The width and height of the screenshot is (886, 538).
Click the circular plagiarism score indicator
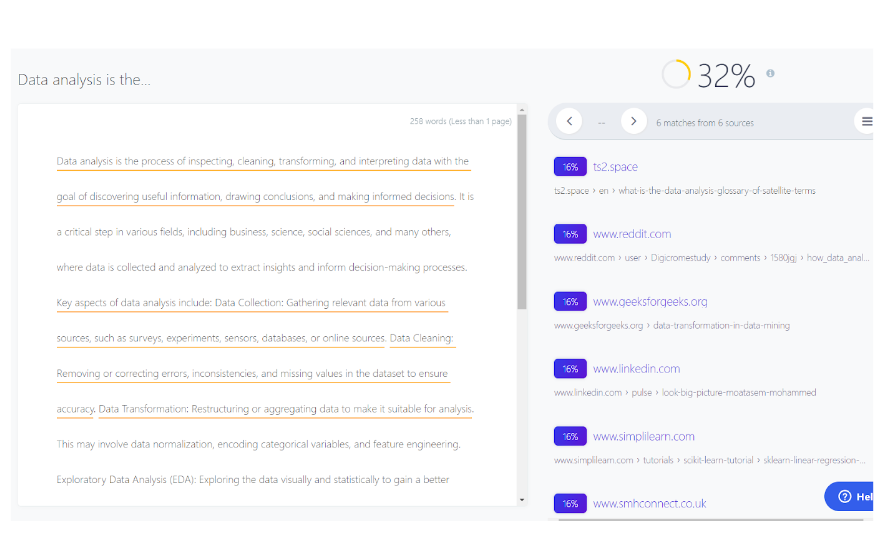[676, 74]
